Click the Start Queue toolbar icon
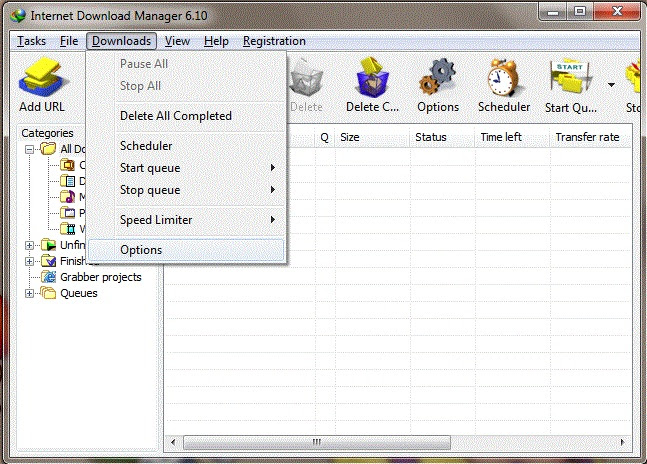 (x=571, y=78)
